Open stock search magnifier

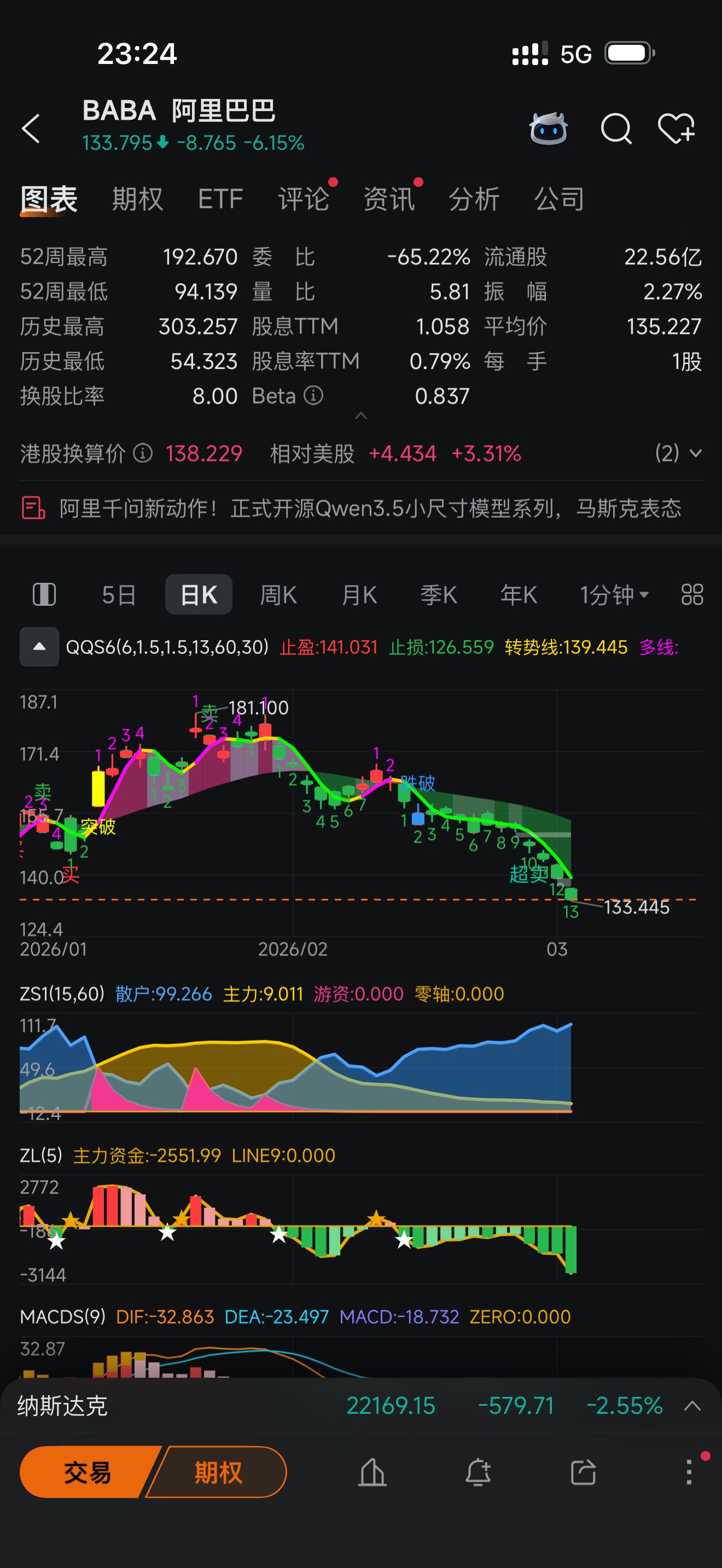616,128
